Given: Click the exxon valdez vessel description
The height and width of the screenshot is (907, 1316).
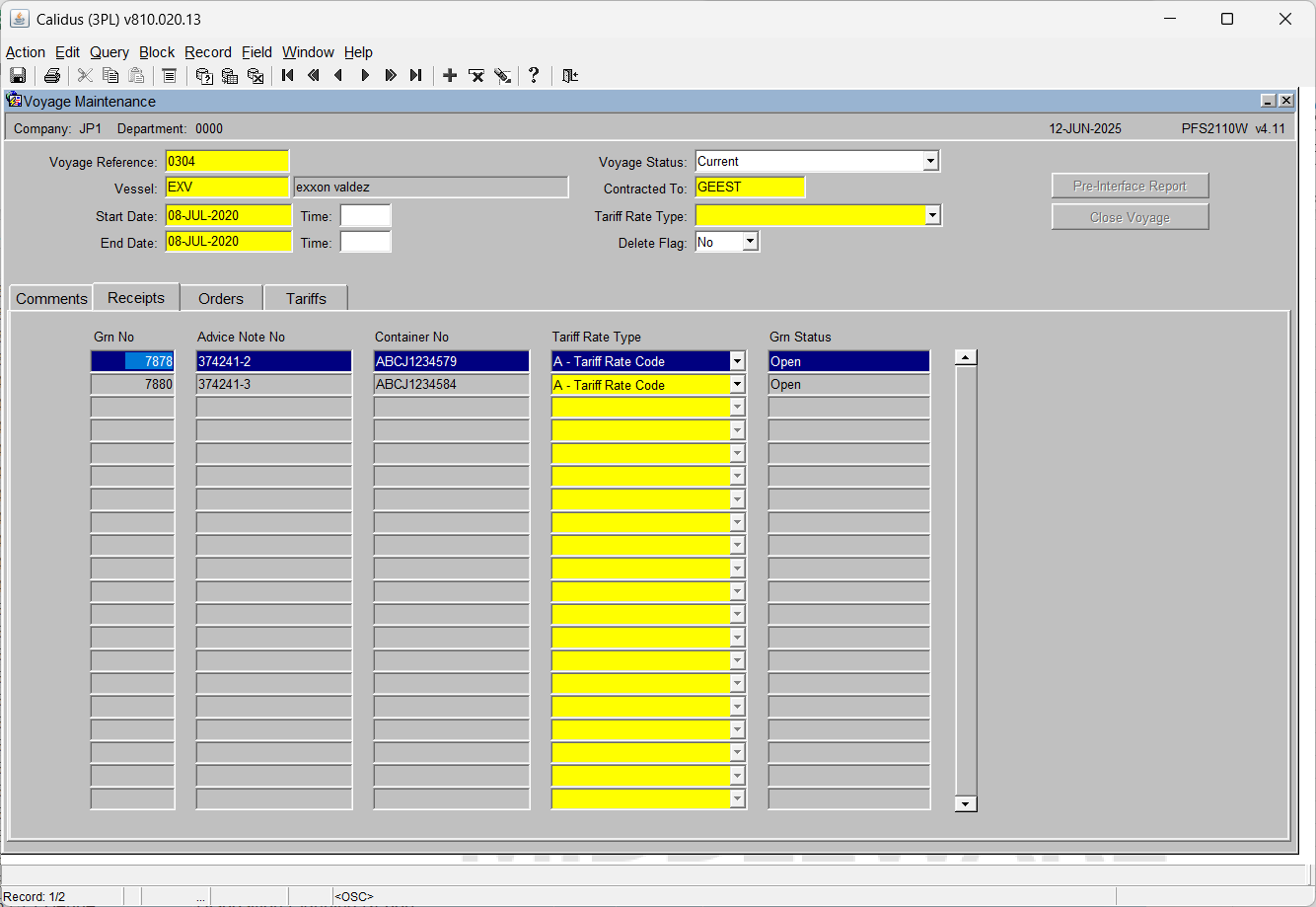Looking at the screenshot, I should [431, 187].
